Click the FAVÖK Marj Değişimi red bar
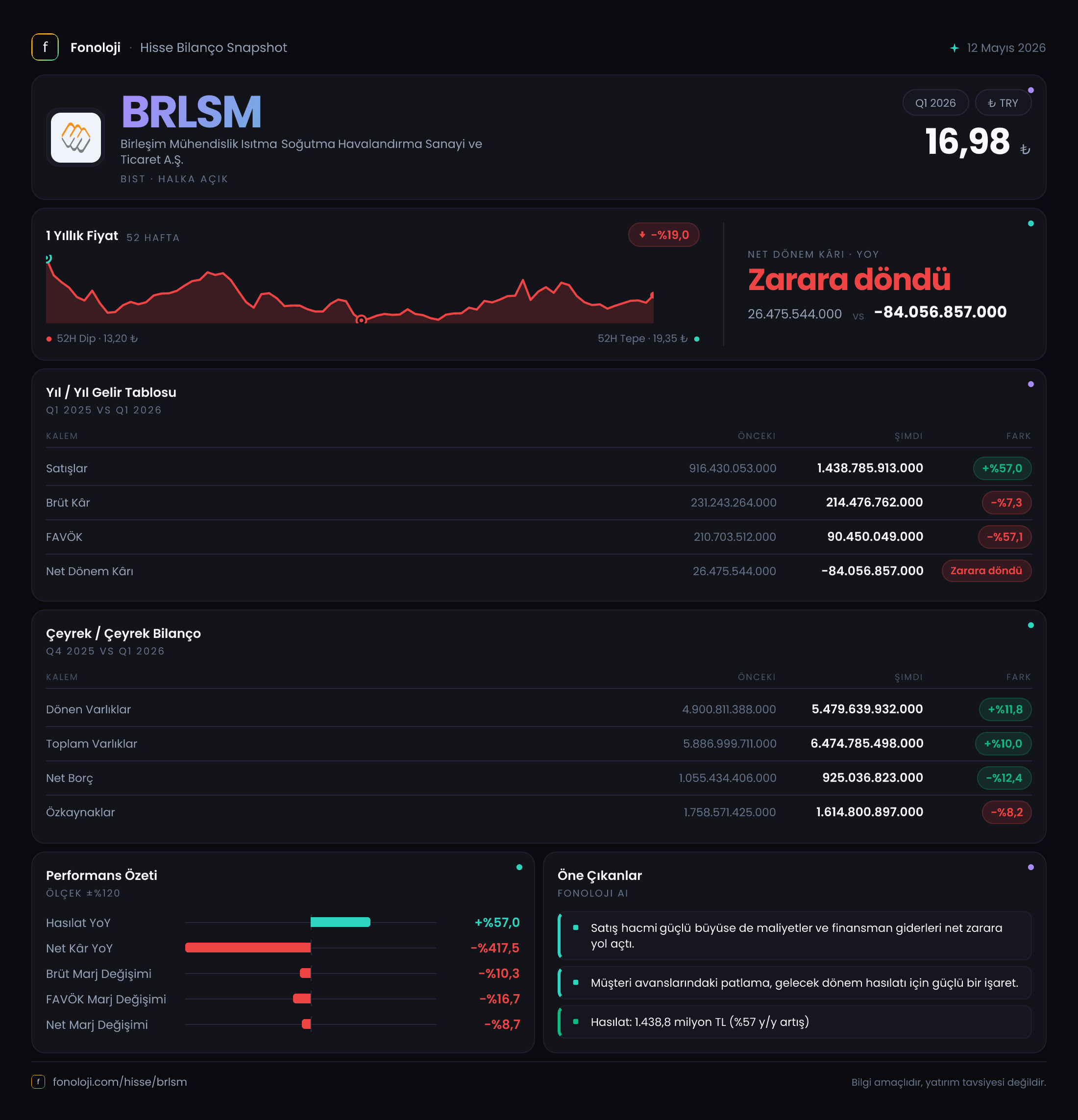Viewport: 1078px width, 1120px height. [x=302, y=998]
